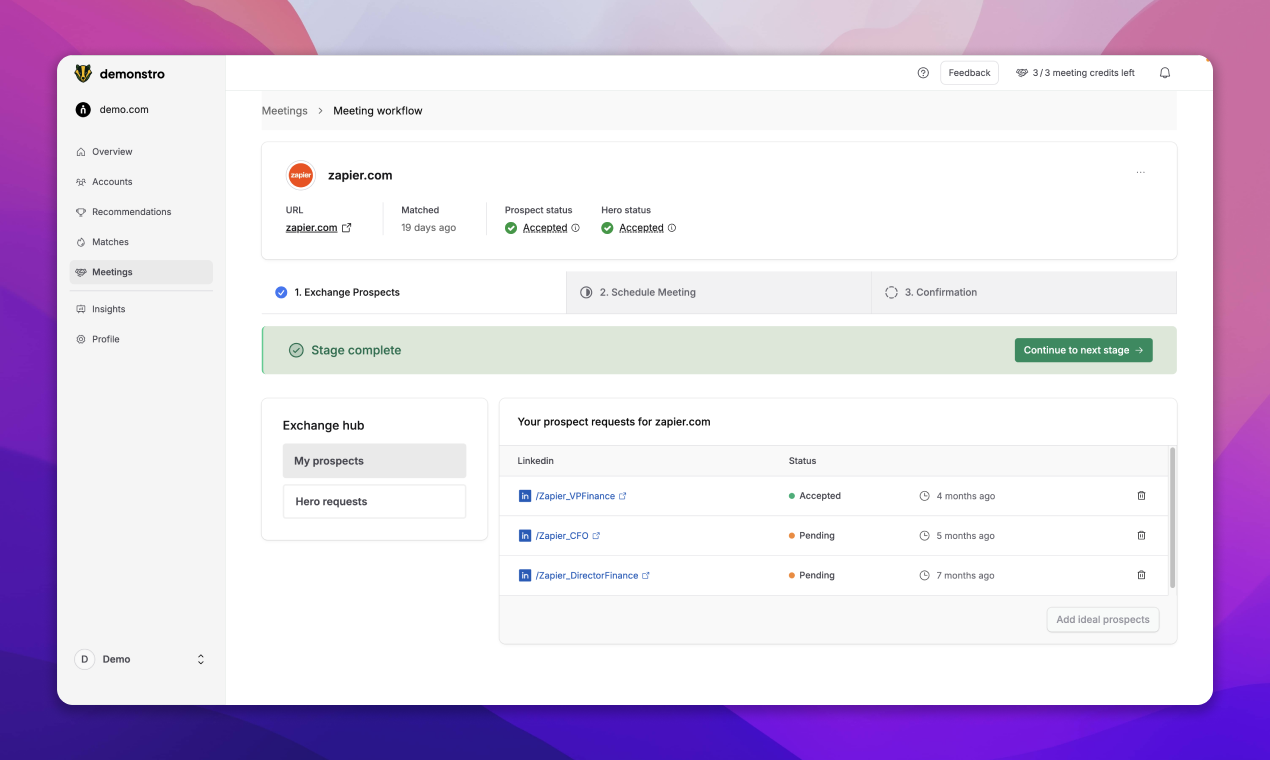1270x760 pixels.
Task: Delete the /Zapier_CFO prospect request
Action: point(1142,536)
